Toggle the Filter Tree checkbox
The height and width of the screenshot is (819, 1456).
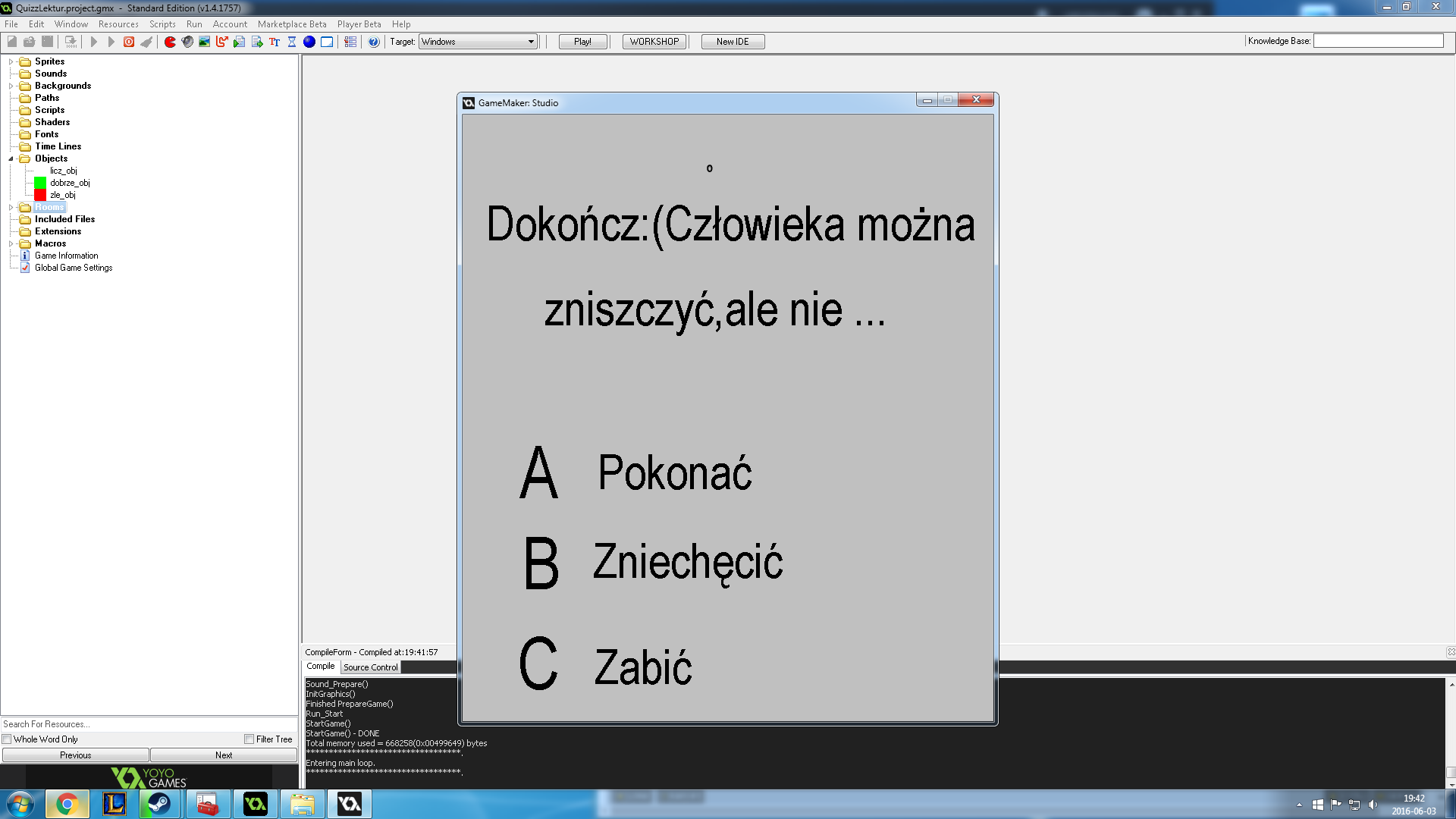pos(249,739)
